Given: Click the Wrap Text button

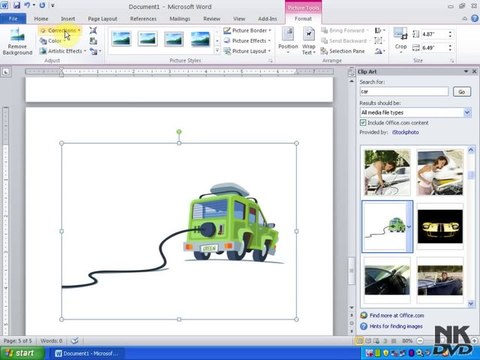Looking at the screenshot, I should point(309,41).
